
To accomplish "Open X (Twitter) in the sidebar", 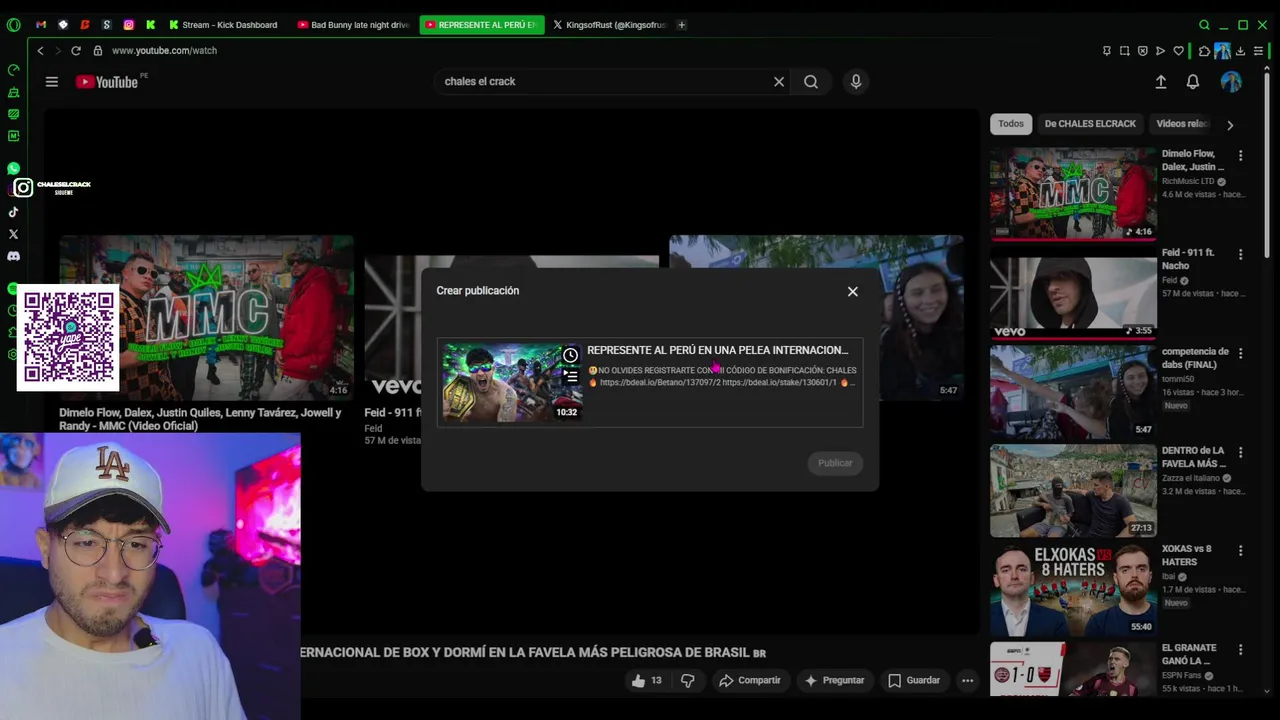I will [13, 234].
